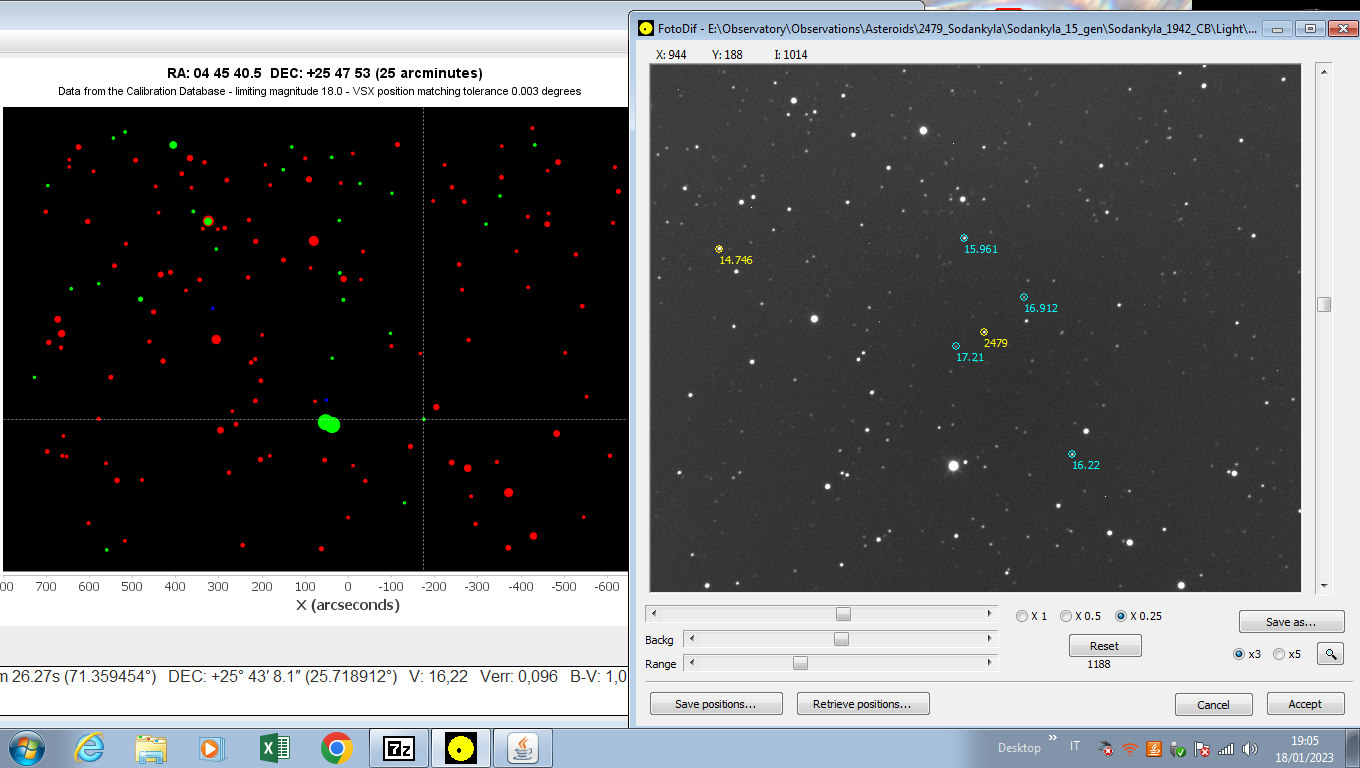This screenshot has width=1360, height=768.
Task: Select comparison star marker 17.21
Action: pyautogui.click(x=956, y=346)
